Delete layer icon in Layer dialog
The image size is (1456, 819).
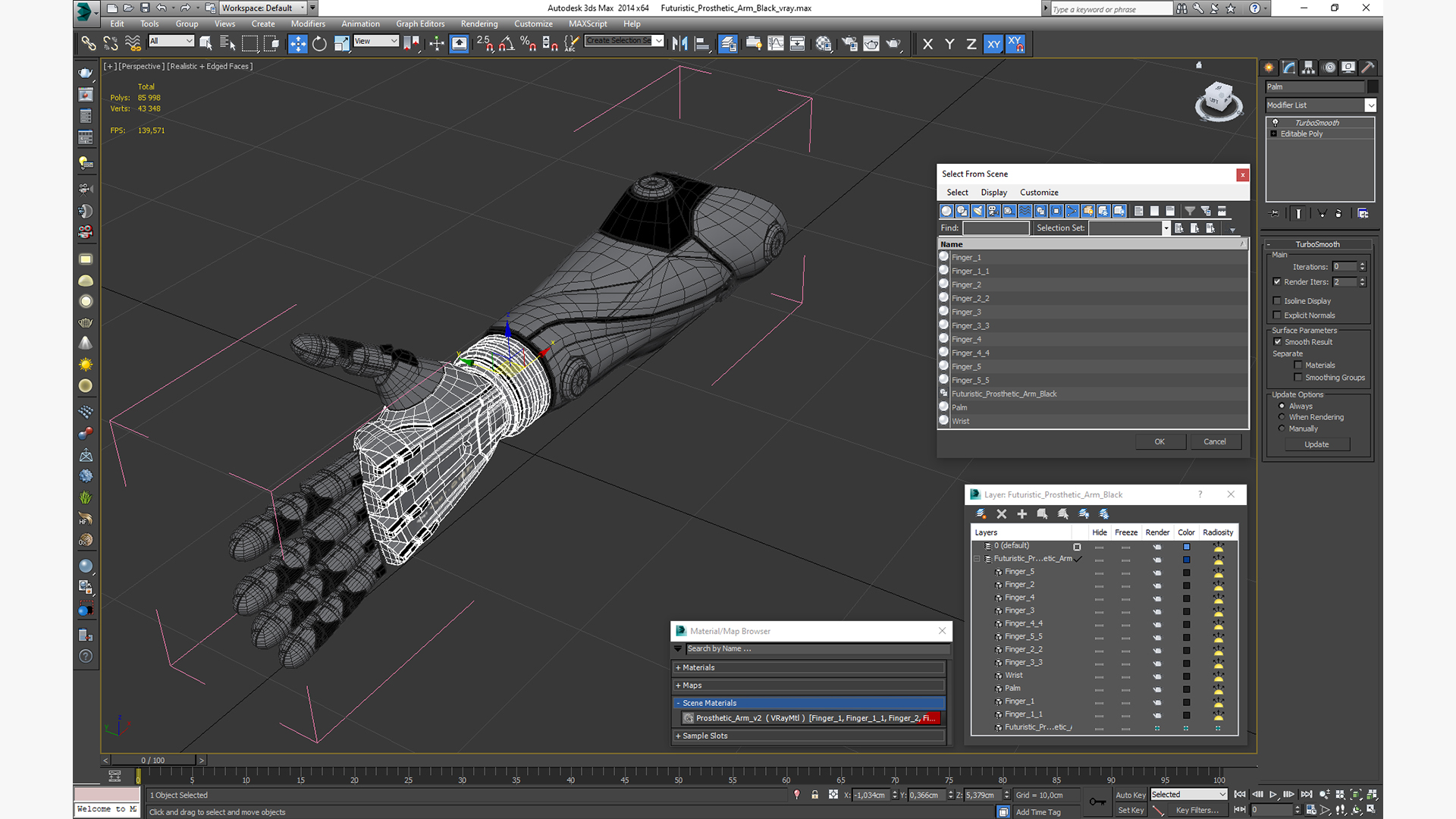(1001, 514)
